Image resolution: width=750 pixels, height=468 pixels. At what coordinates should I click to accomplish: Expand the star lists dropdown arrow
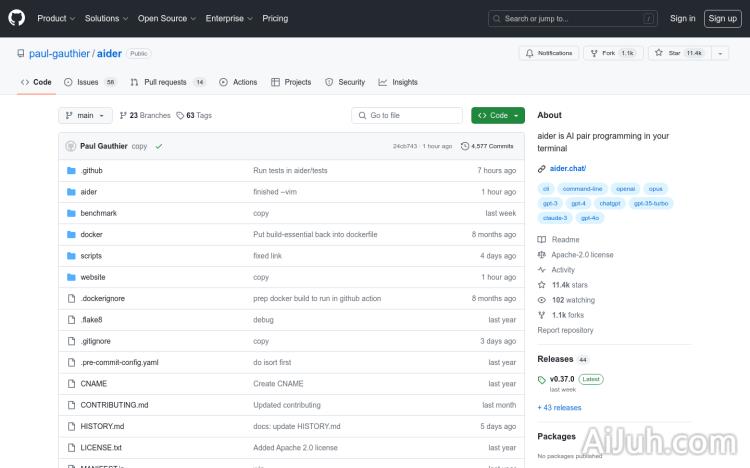pyautogui.click(x=719, y=53)
